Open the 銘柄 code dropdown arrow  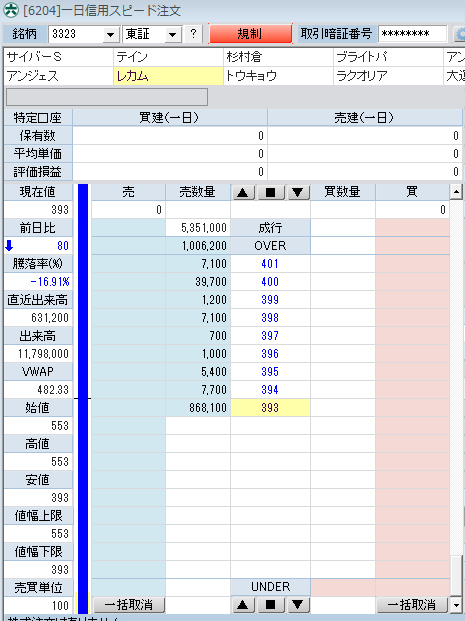click(x=111, y=34)
